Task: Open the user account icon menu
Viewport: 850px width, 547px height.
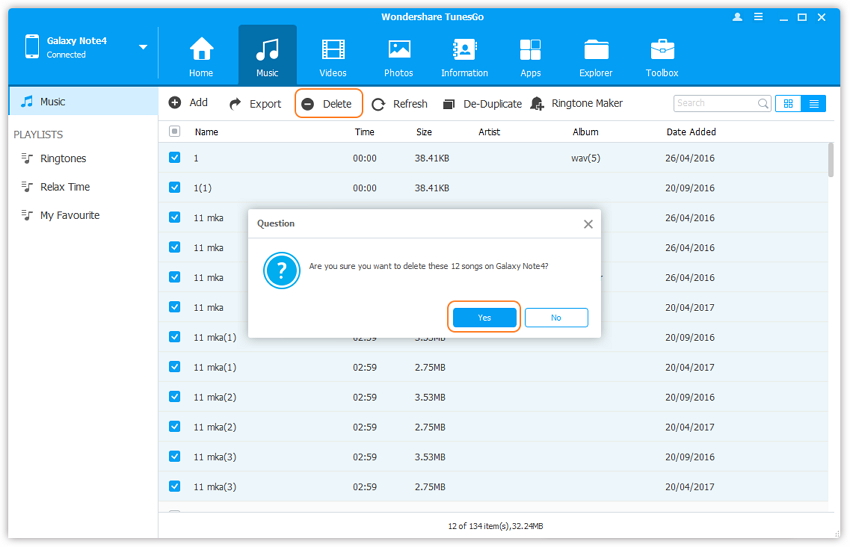Action: [738, 18]
